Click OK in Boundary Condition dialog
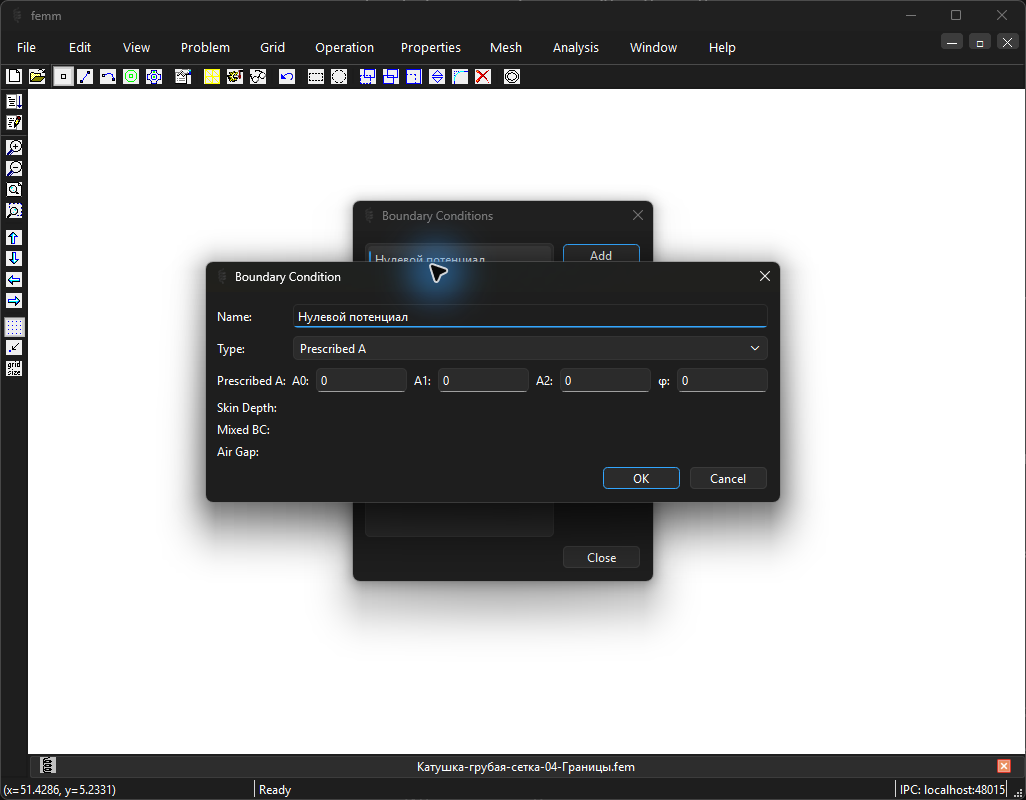Image resolution: width=1026 pixels, height=800 pixels. click(641, 478)
